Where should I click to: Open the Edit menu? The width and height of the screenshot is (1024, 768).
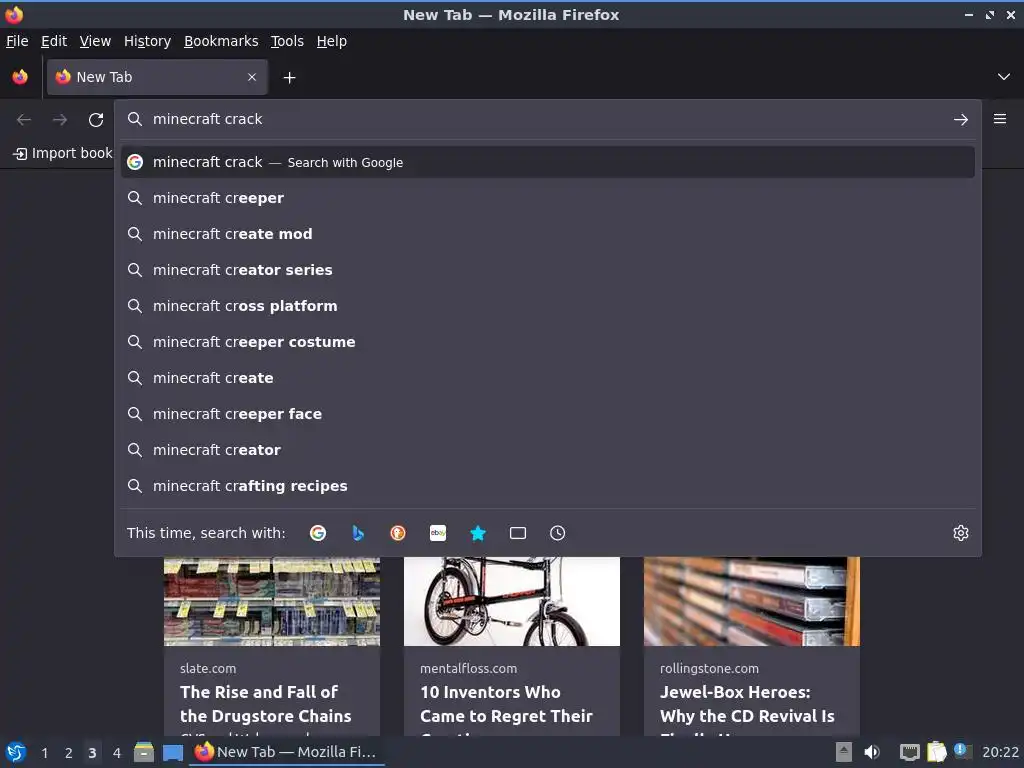(54, 41)
